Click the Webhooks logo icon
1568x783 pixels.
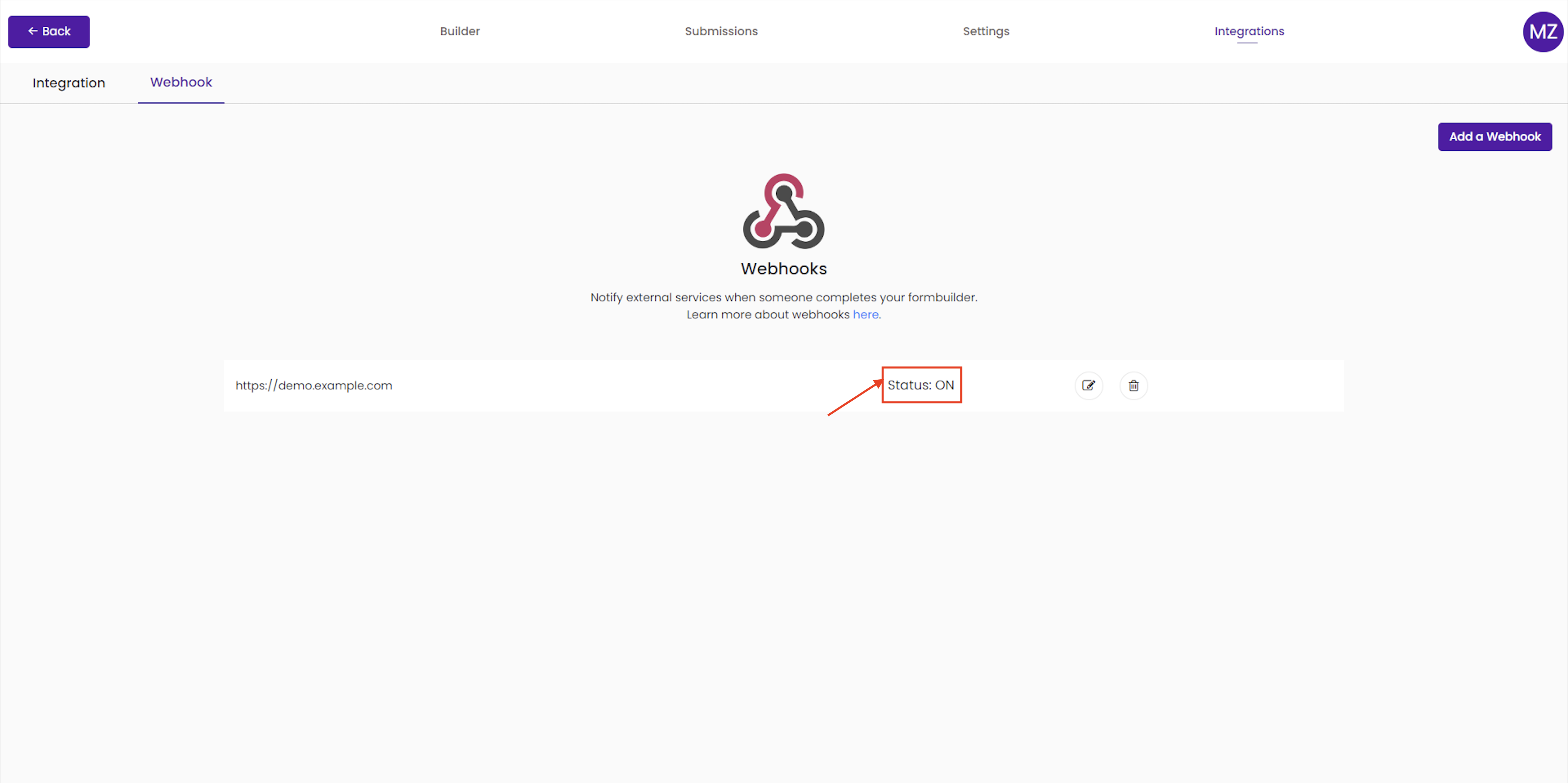coord(783,211)
